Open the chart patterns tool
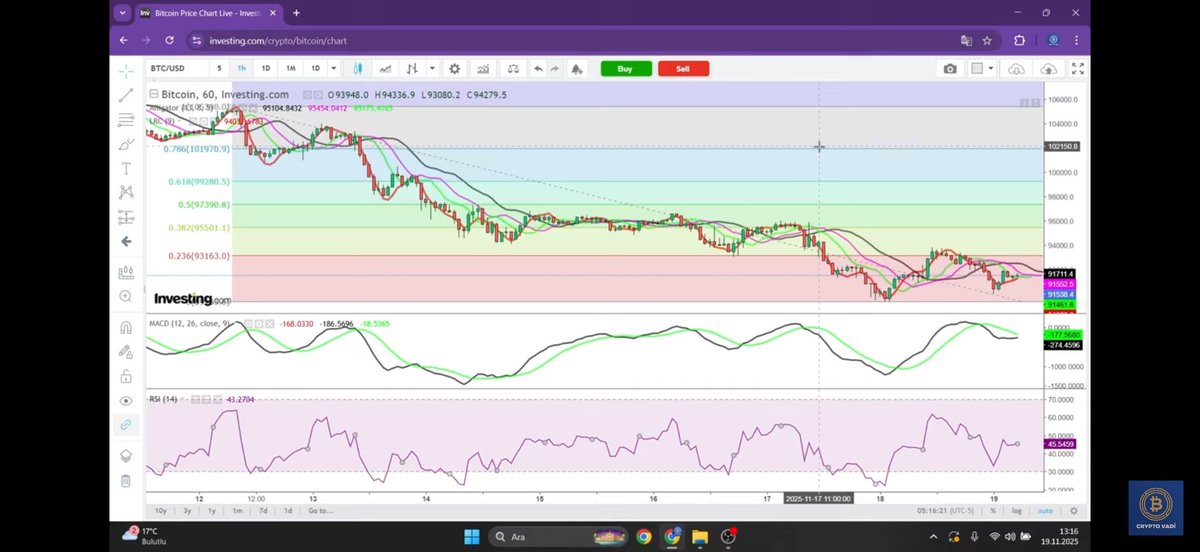1200x552 pixels. coord(126,192)
